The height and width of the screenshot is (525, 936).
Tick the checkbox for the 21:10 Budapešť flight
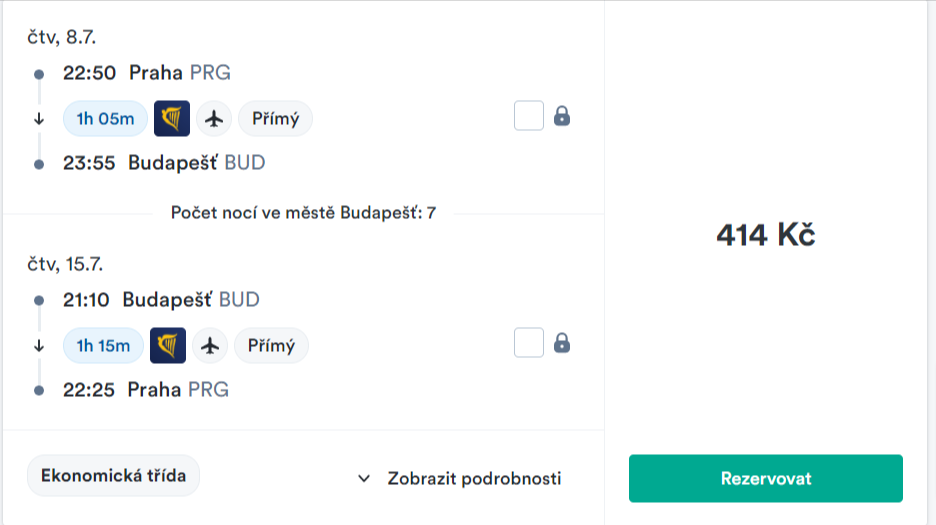(529, 343)
